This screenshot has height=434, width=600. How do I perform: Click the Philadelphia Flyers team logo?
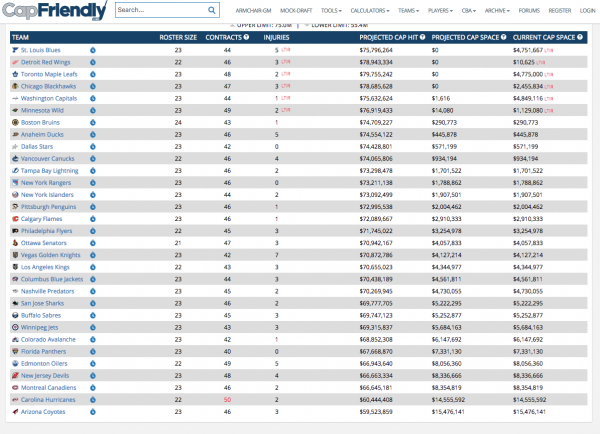tap(14, 229)
